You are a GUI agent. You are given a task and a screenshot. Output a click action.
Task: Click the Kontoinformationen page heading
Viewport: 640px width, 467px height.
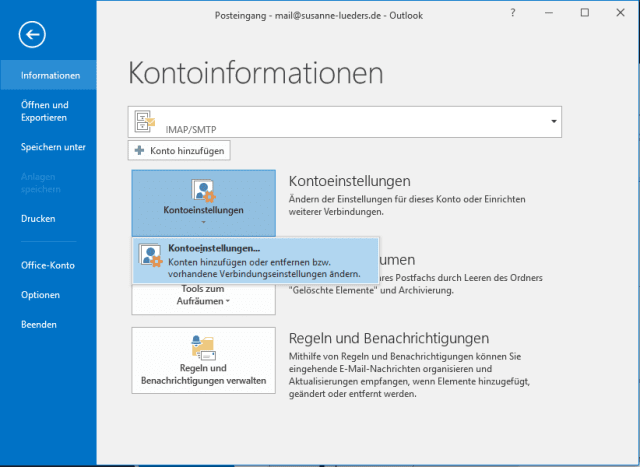click(x=256, y=73)
